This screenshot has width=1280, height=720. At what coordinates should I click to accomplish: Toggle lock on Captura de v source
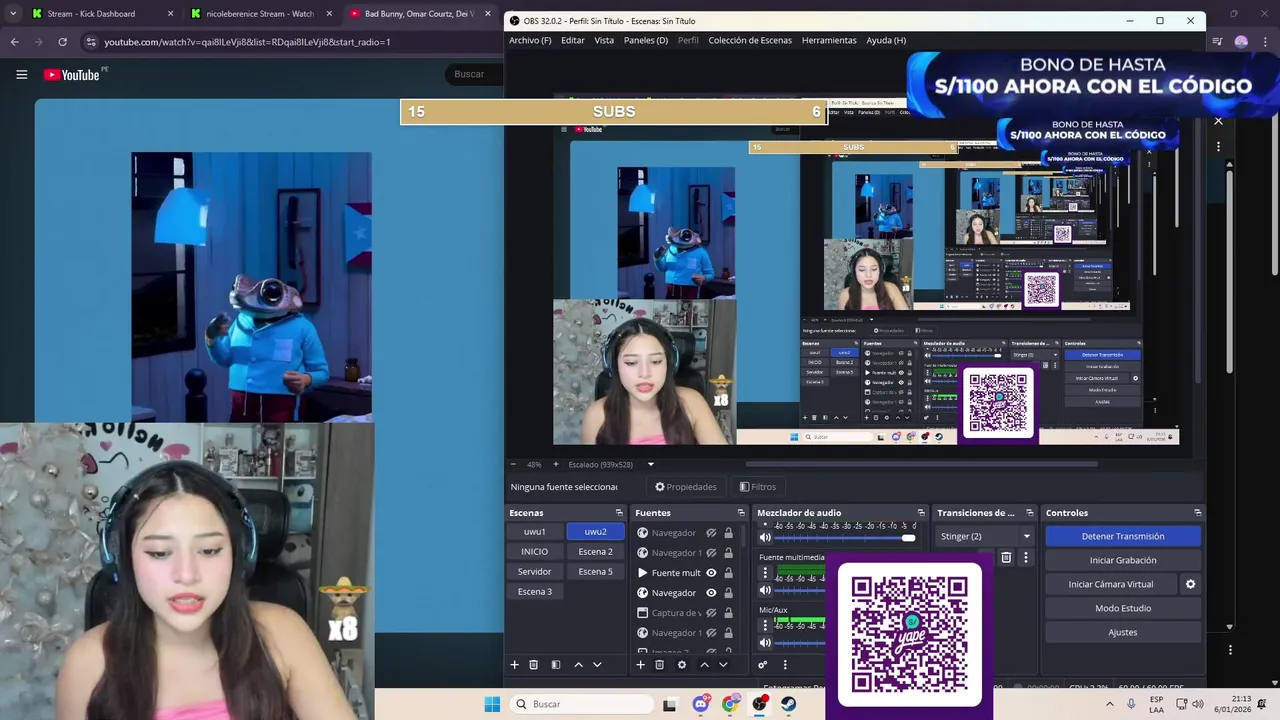click(x=728, y=613)
